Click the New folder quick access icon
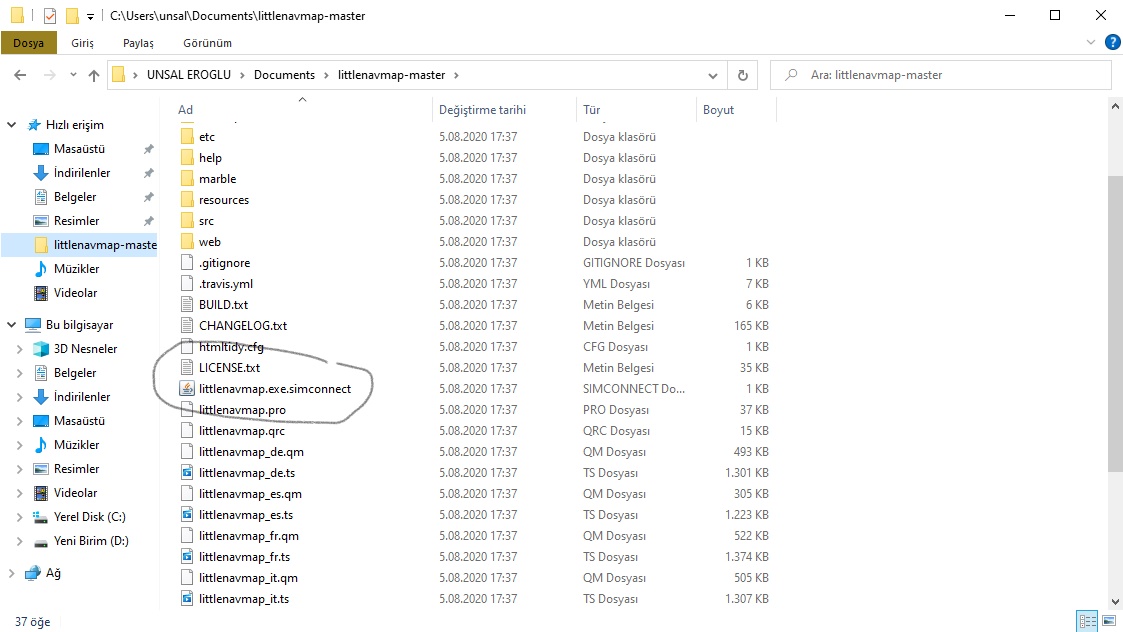The image size is (1123, 632). 72,16
